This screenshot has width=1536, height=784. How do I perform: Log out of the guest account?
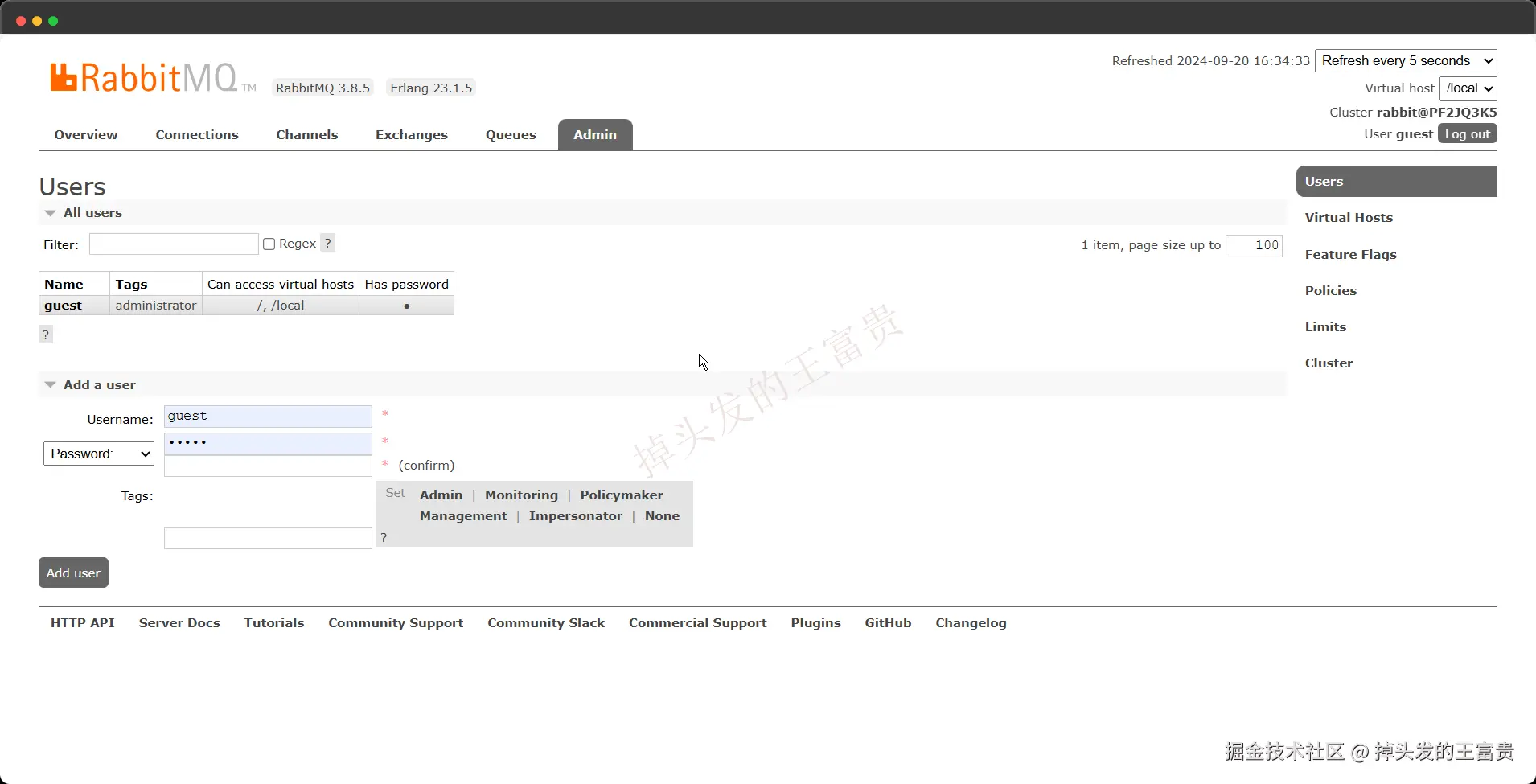(x=1468, y=134)
